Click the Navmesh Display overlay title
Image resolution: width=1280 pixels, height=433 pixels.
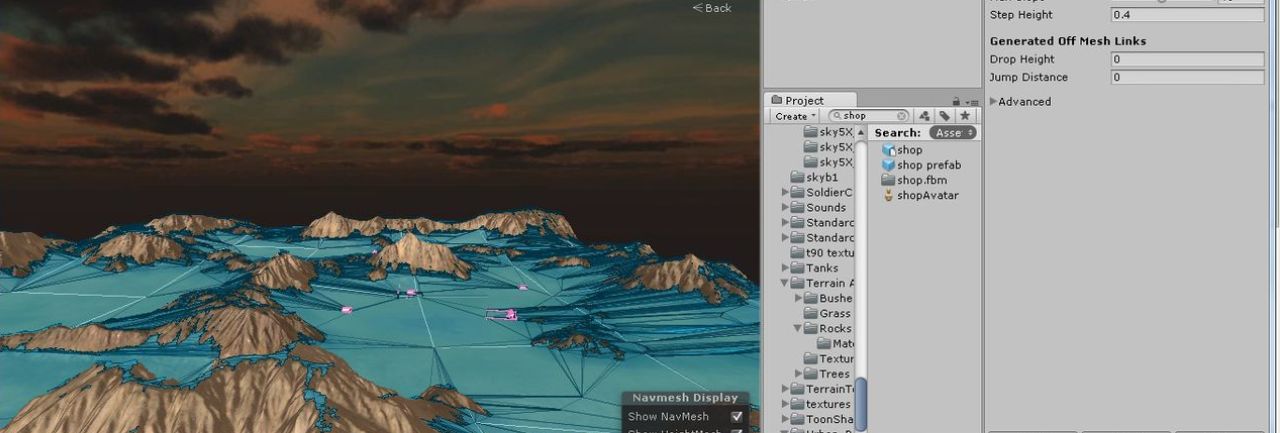click(x=685, y=398)
